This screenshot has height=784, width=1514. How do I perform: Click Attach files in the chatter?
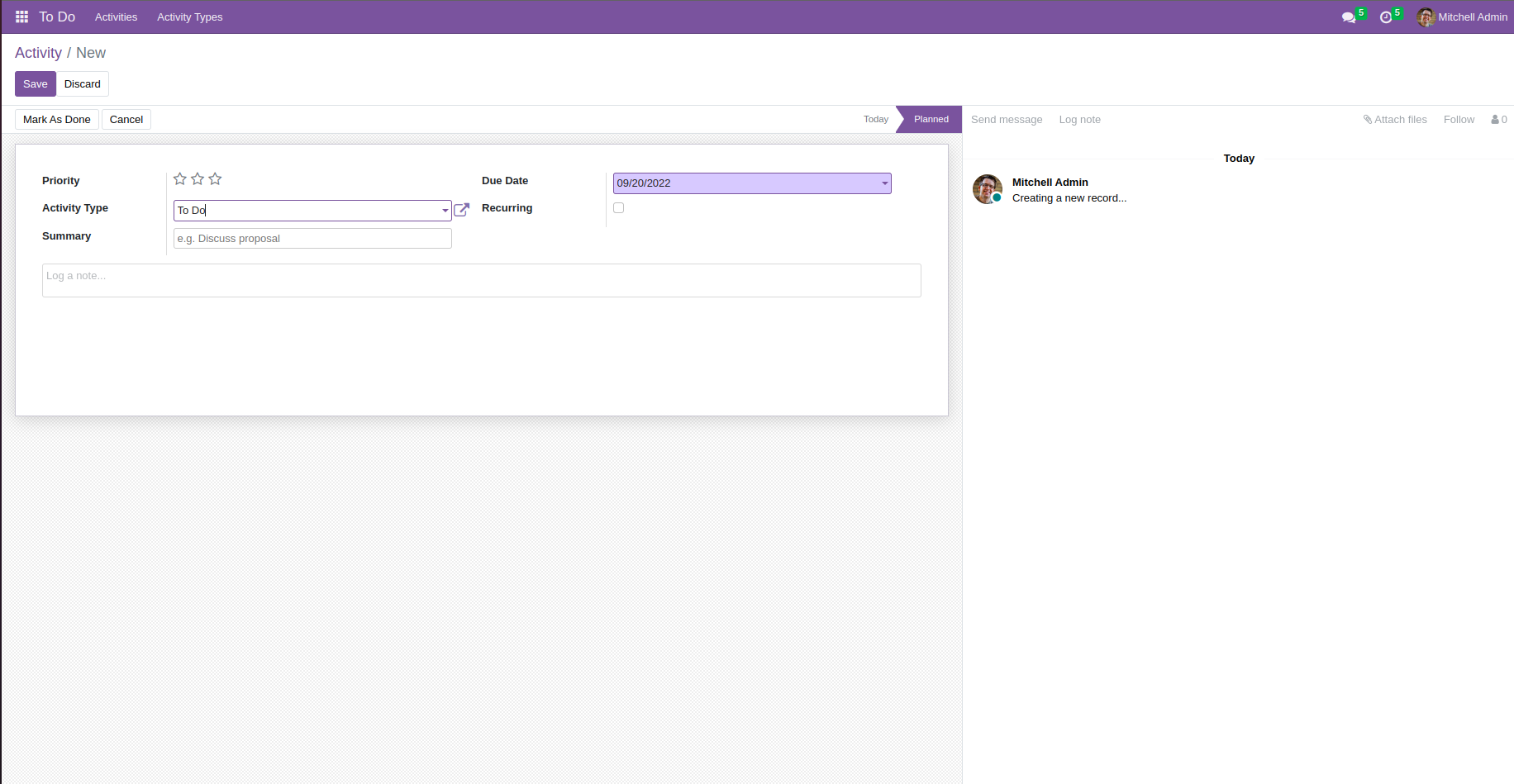coord(1395,120)
